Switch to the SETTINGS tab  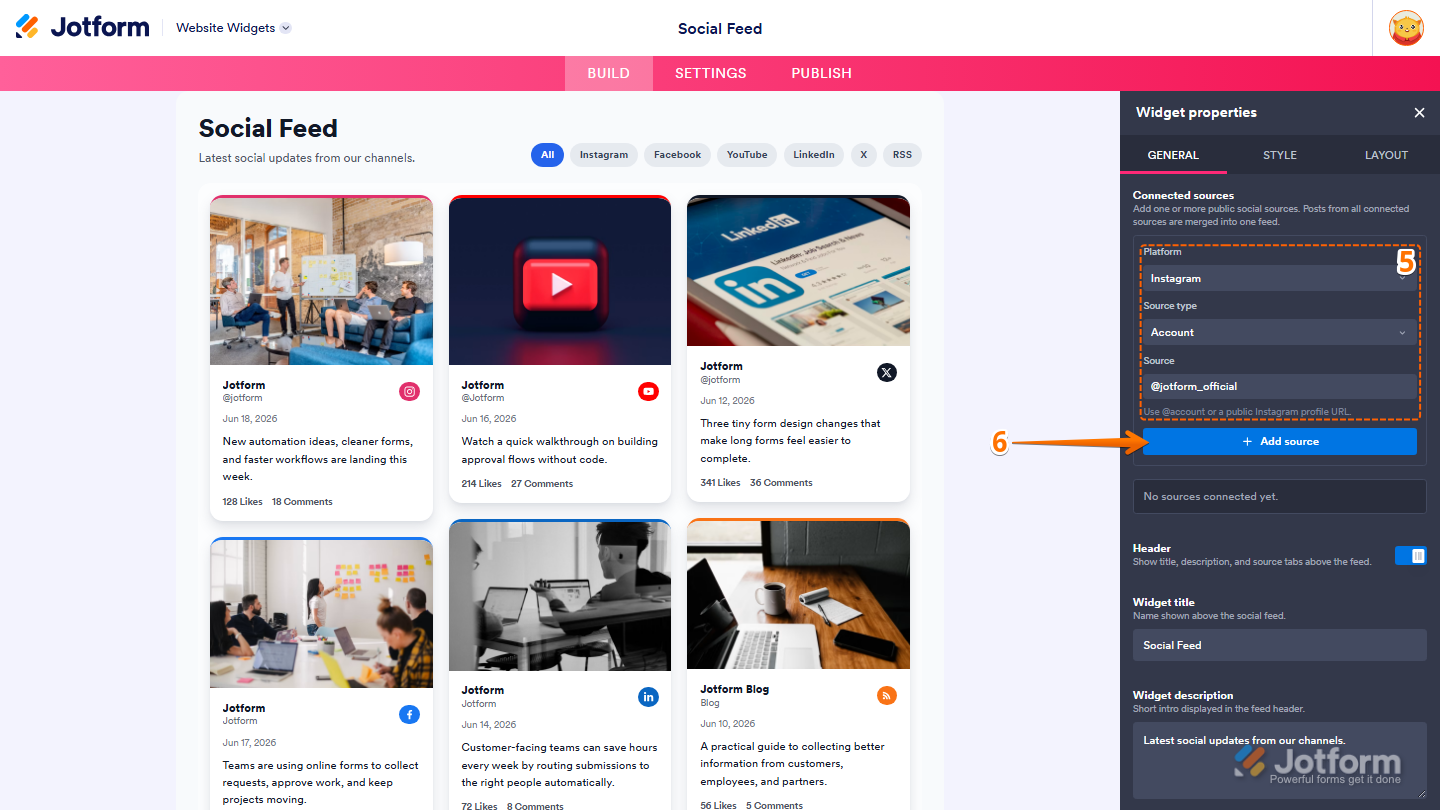[711, 73]
